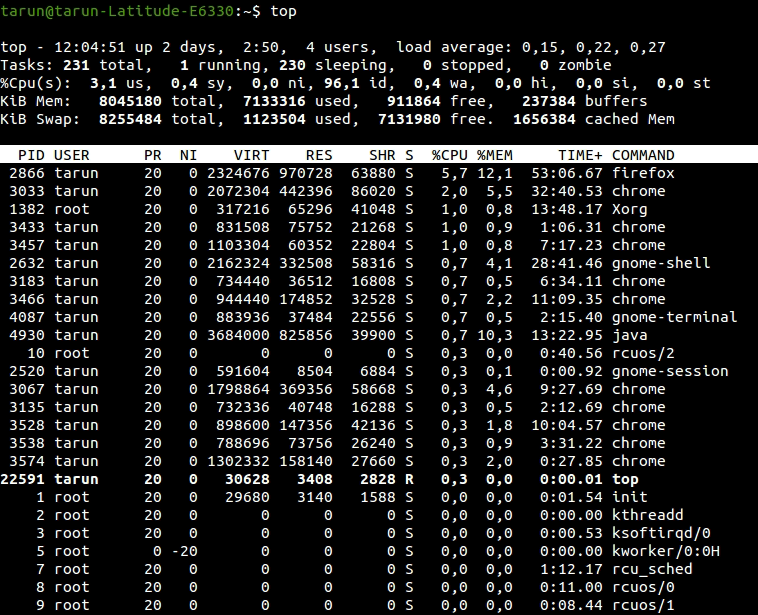Select the init process row
This screenshot has height=615, width=758.
tap(379, 497)
